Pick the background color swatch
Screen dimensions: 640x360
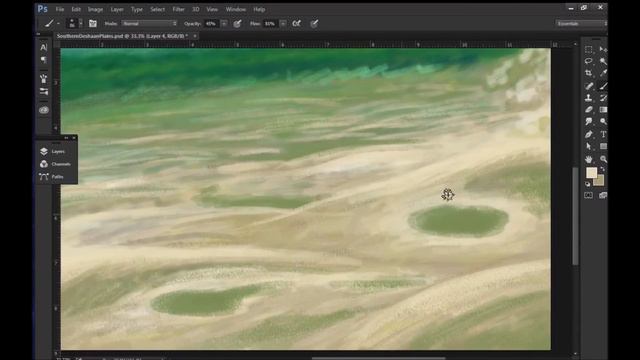(x=600, y=181)
